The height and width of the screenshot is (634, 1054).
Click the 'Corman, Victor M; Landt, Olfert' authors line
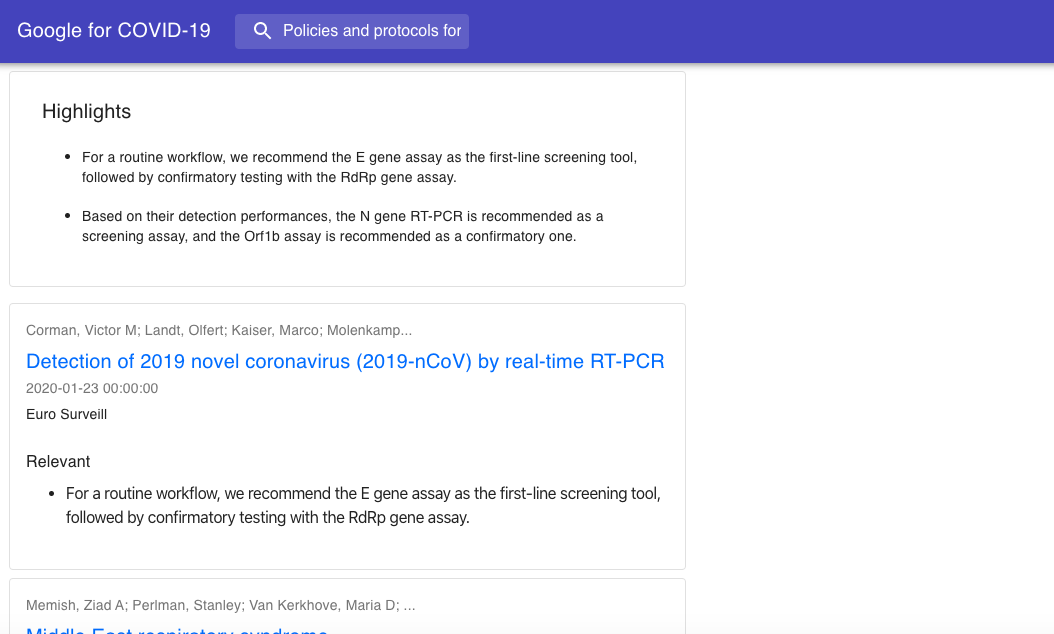click(x=219, y=330)
